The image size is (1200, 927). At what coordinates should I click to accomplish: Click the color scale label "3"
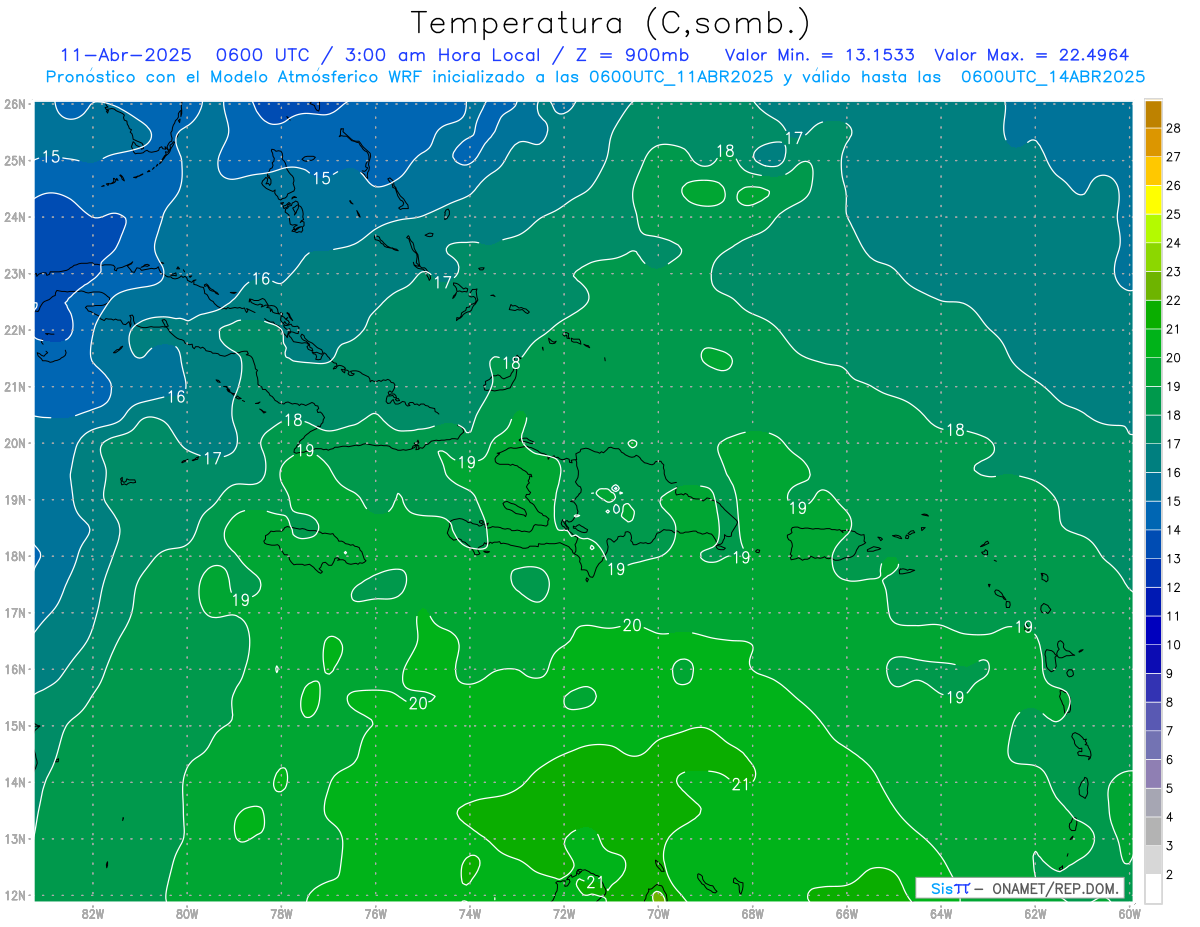point(1170,846)
